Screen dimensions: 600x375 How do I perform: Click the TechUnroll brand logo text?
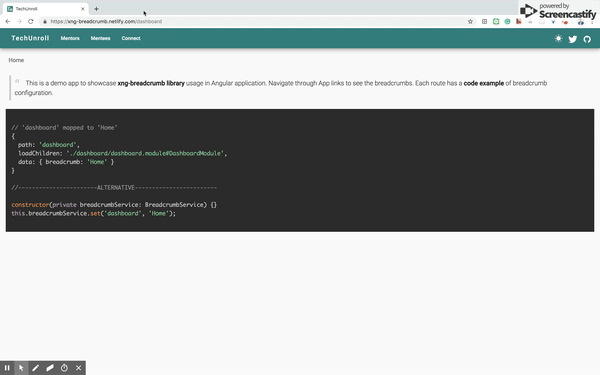(x=30, y=38)
